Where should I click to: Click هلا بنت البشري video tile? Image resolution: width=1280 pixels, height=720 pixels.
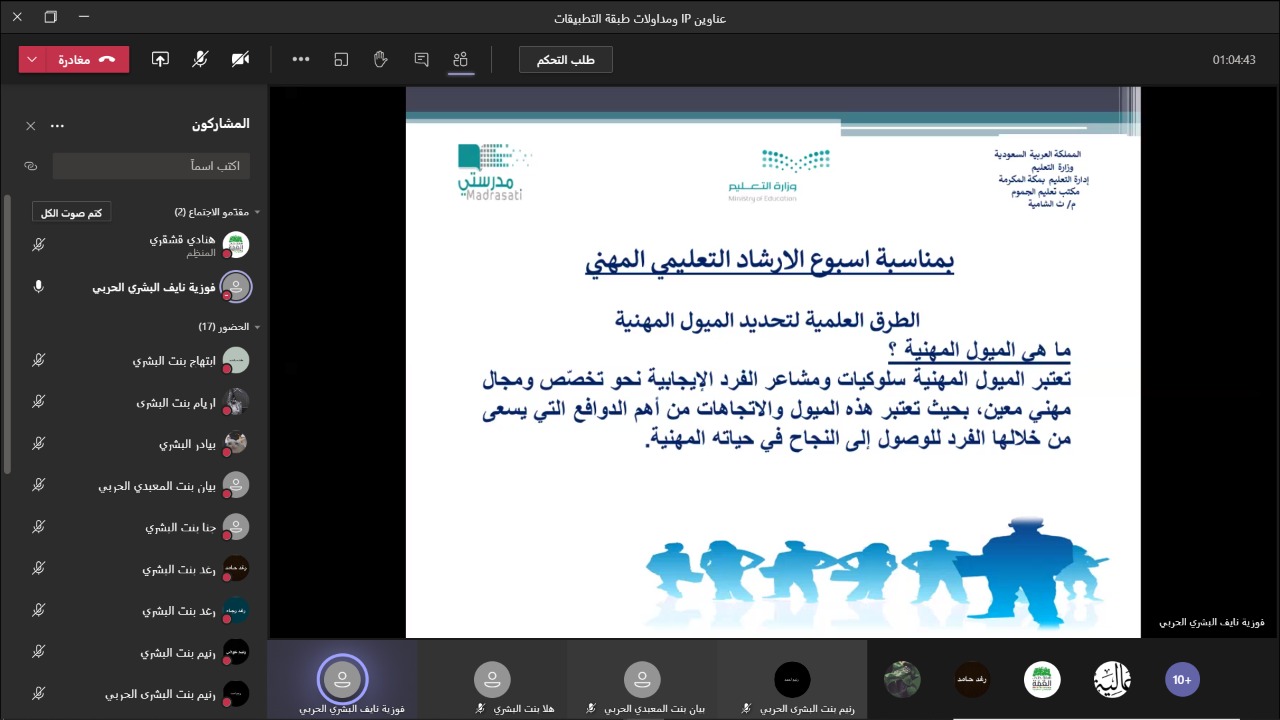[x=492, y=680]
